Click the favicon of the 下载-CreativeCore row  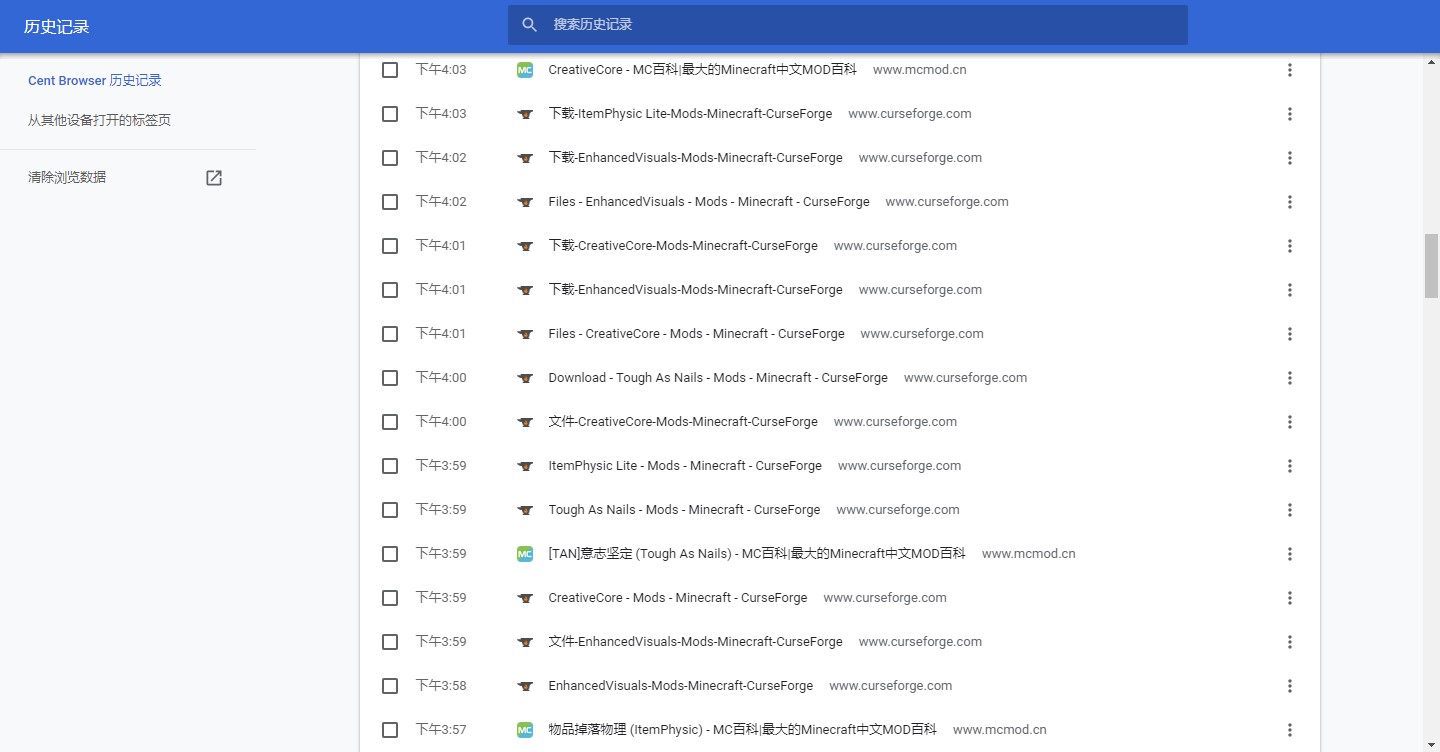pos(525,246)
